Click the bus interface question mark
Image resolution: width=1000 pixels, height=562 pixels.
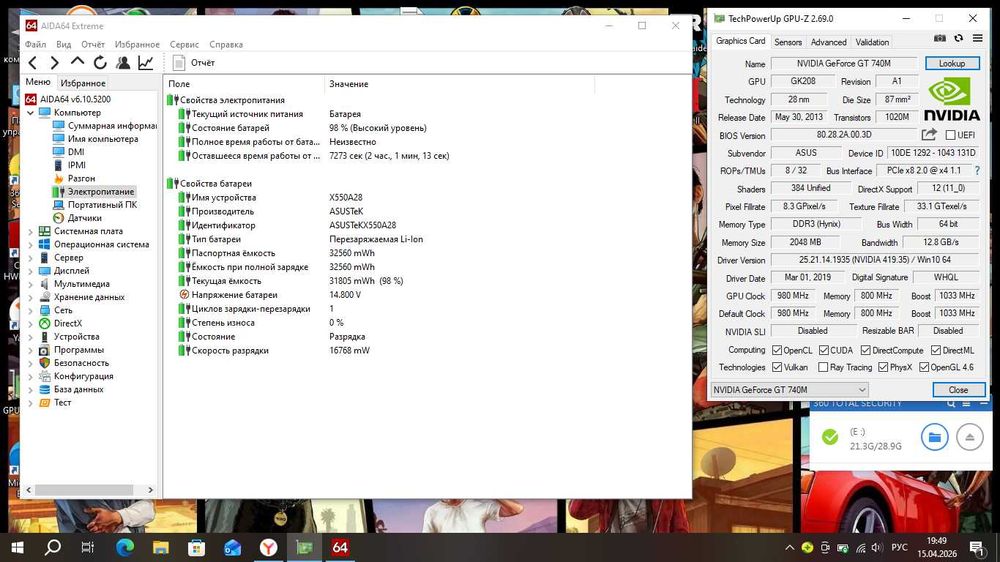pyautogui.click(x=977, y=170)
